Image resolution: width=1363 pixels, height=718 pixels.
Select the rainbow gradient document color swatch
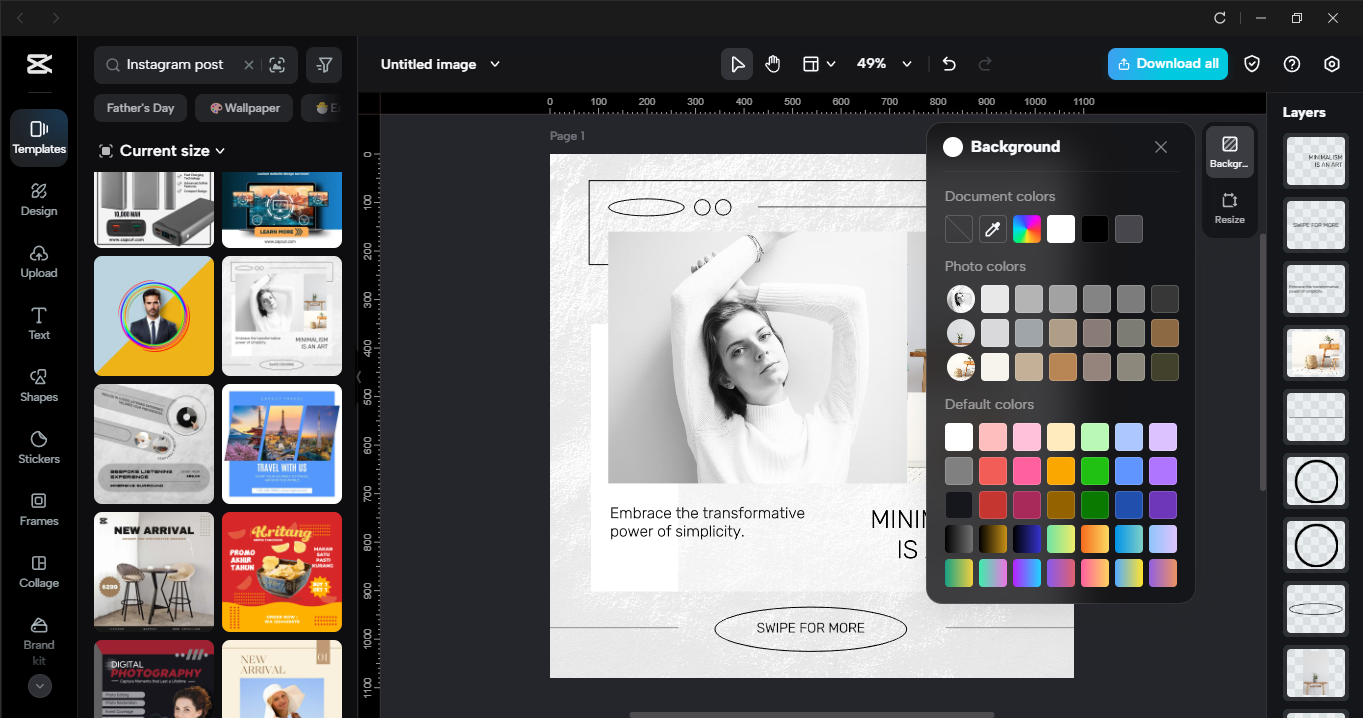(x=1027, y=229)
